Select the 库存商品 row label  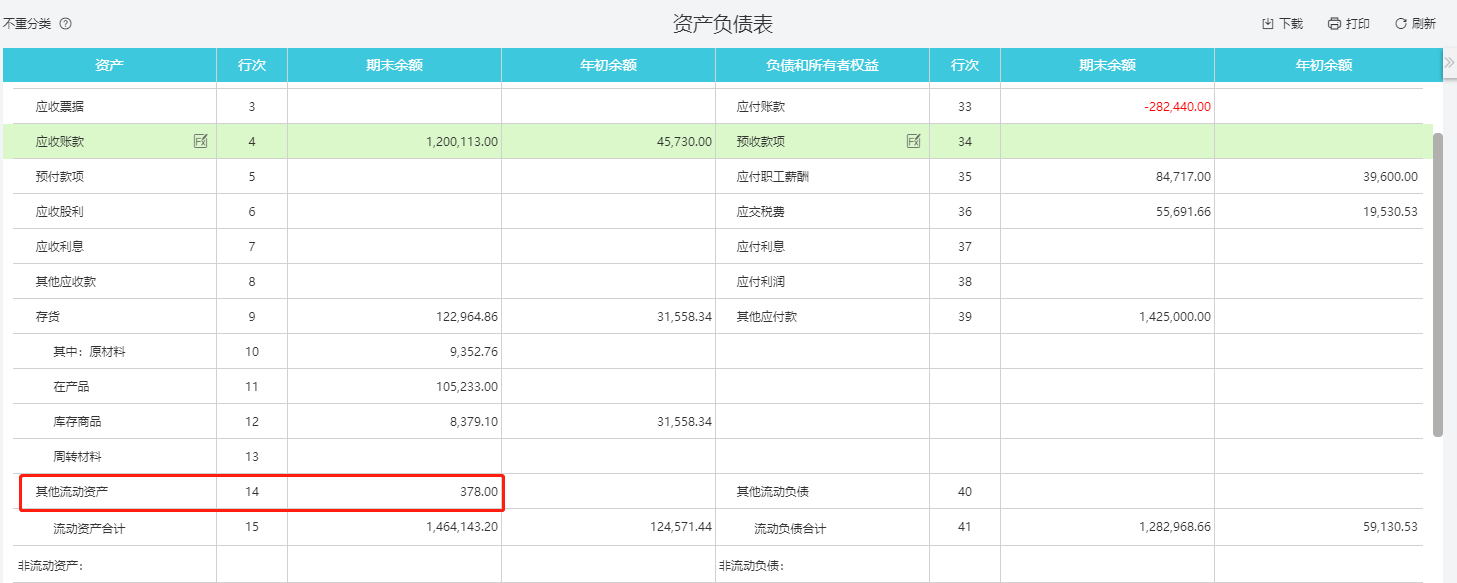pyautogui.click(x=78, y=421)
